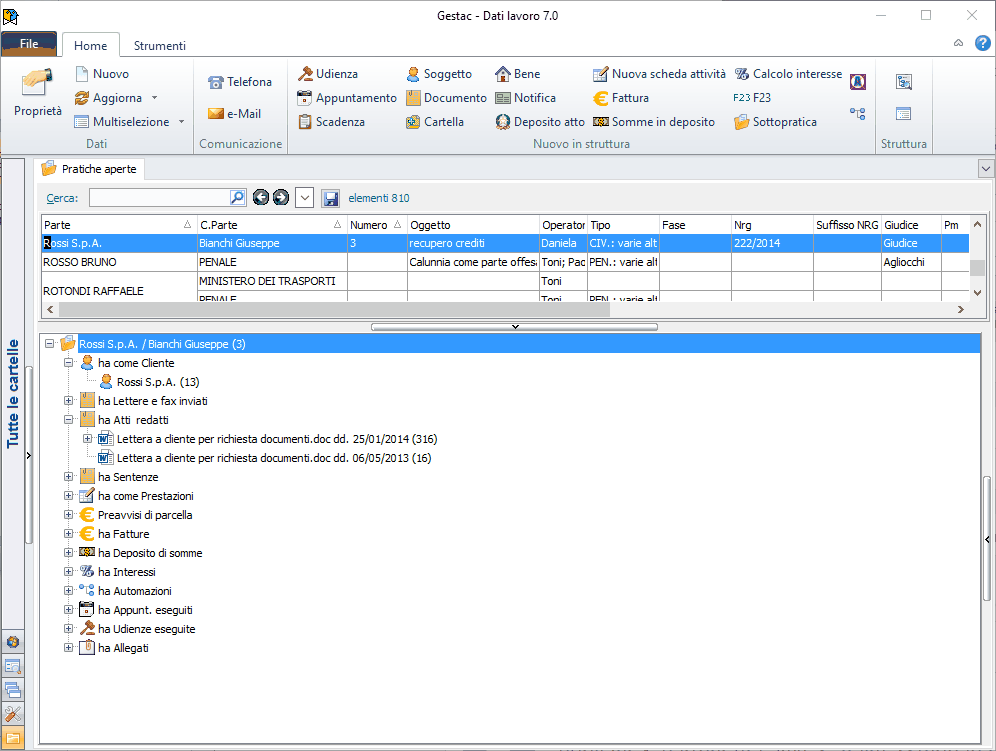Open the blue Help question mark
The height and width of the screenshot is (751, 996).
click(x=983, y=43)
